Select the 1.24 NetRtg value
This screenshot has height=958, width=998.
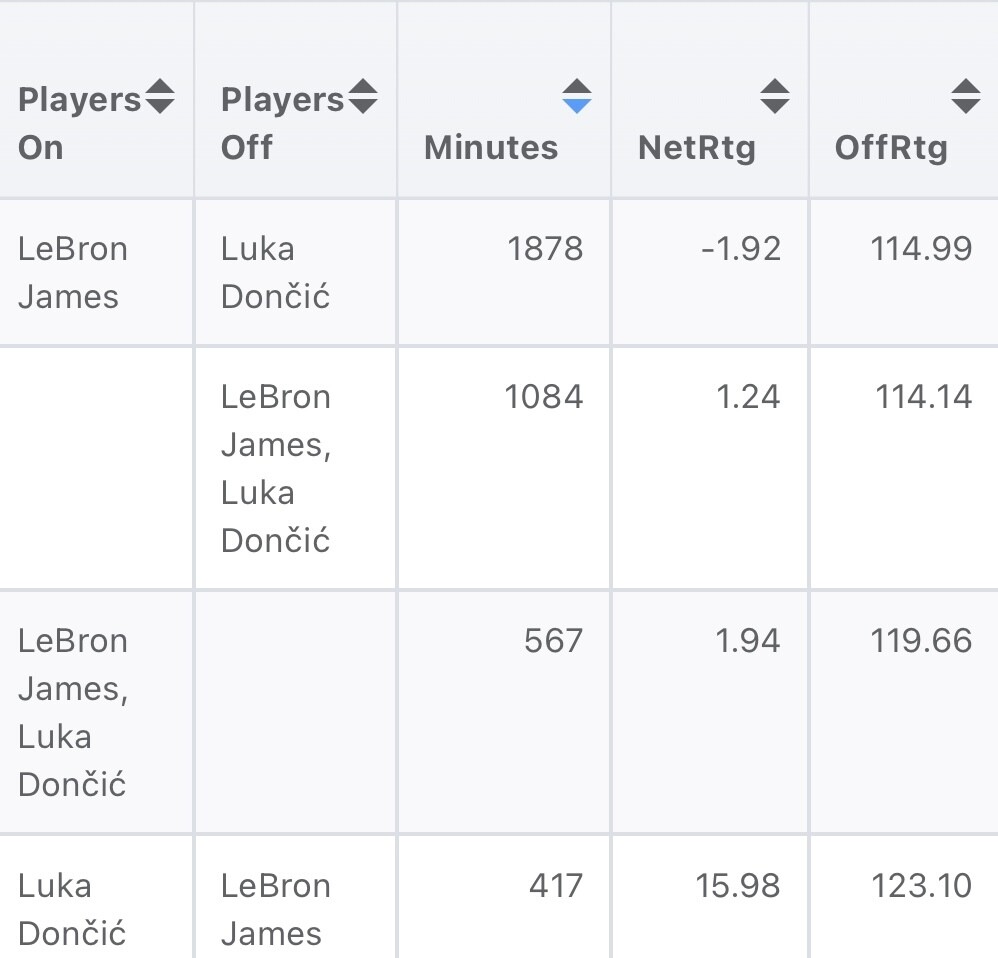point(748,397)
